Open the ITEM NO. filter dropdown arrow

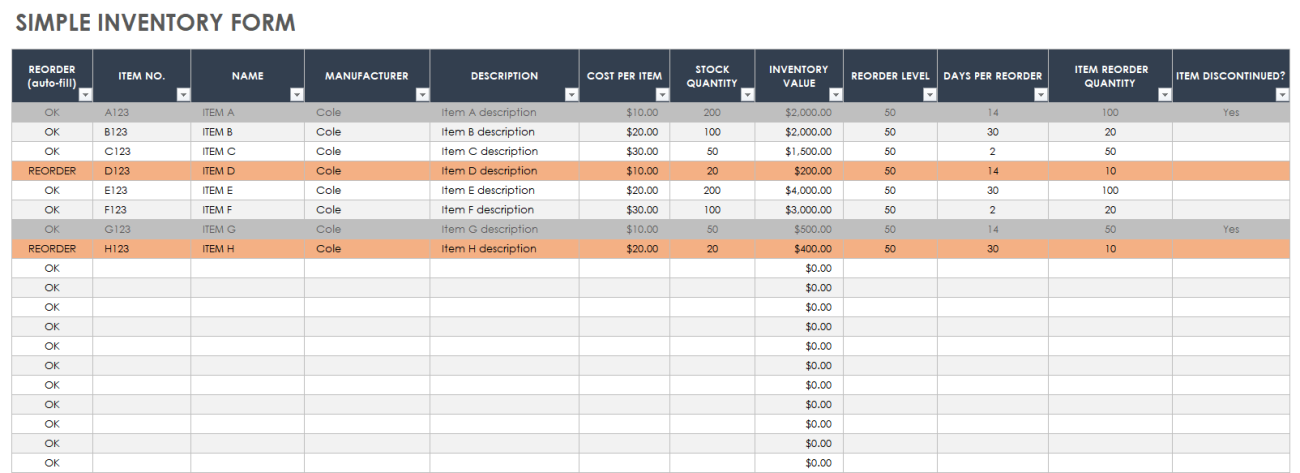(182, 95)
